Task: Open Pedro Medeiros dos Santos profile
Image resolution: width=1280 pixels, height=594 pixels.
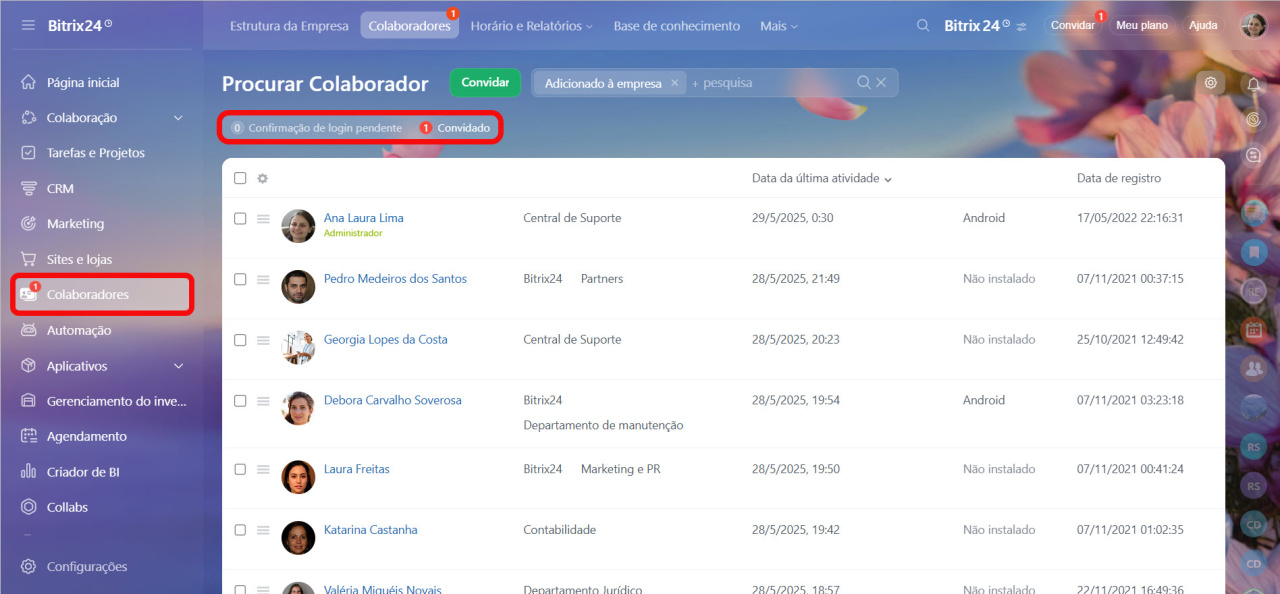Action: (x=395, y=279)
